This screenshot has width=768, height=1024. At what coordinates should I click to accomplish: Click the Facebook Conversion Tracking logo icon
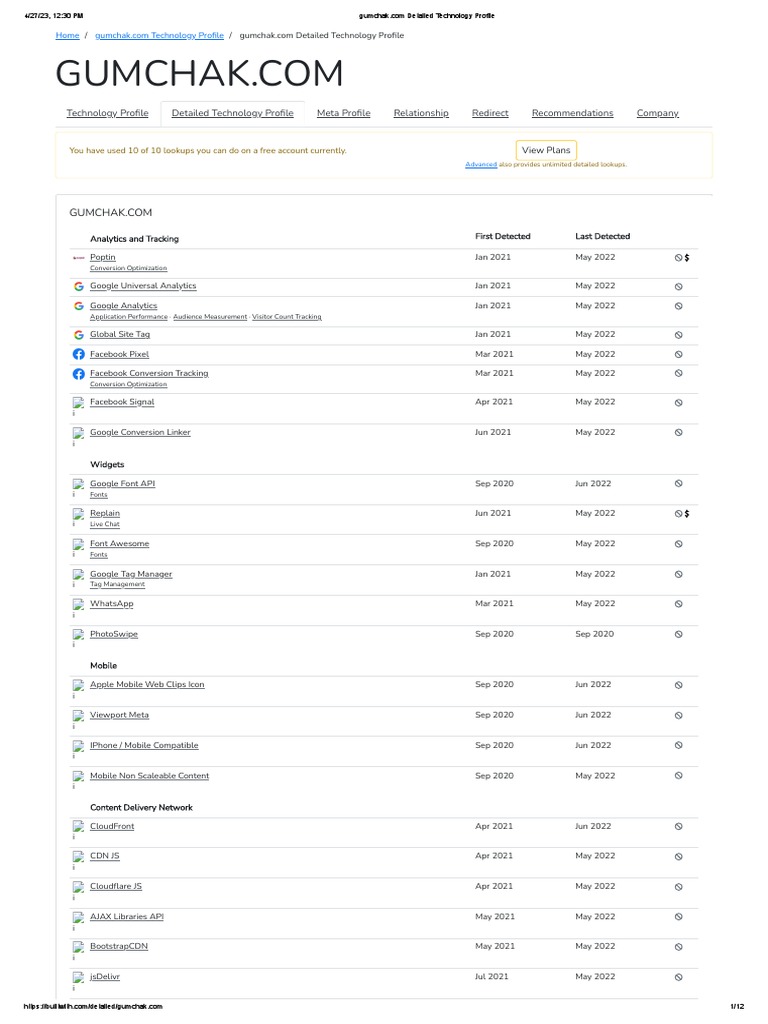tap(78, 374)
